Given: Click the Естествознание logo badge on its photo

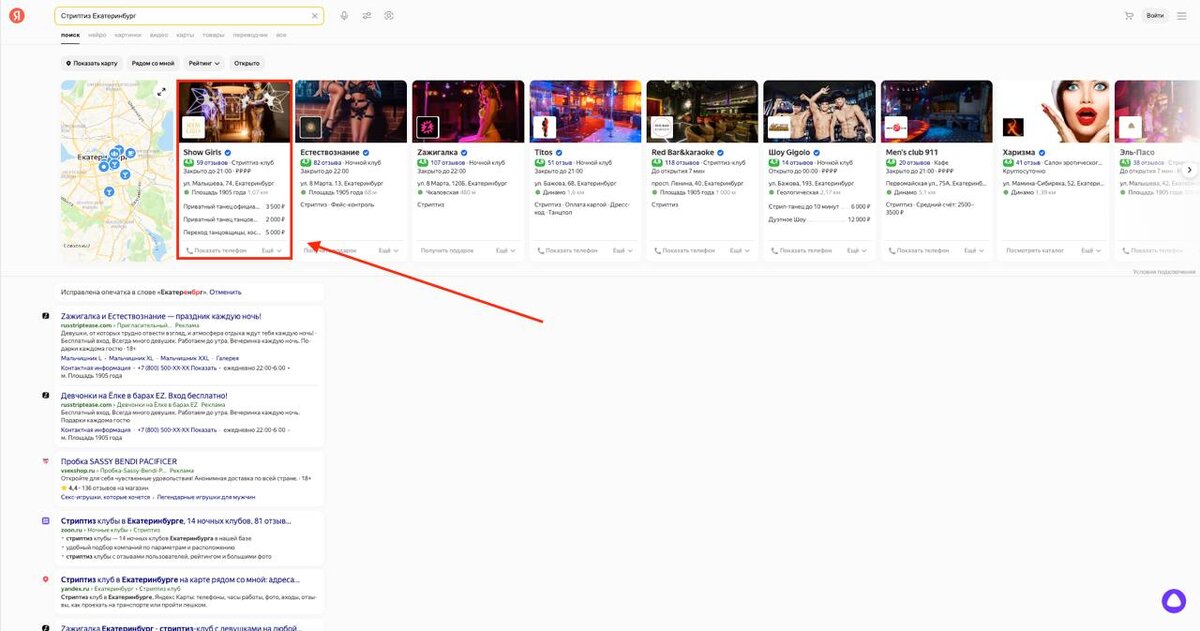Looking at the screenshot, I should [310, 128].
